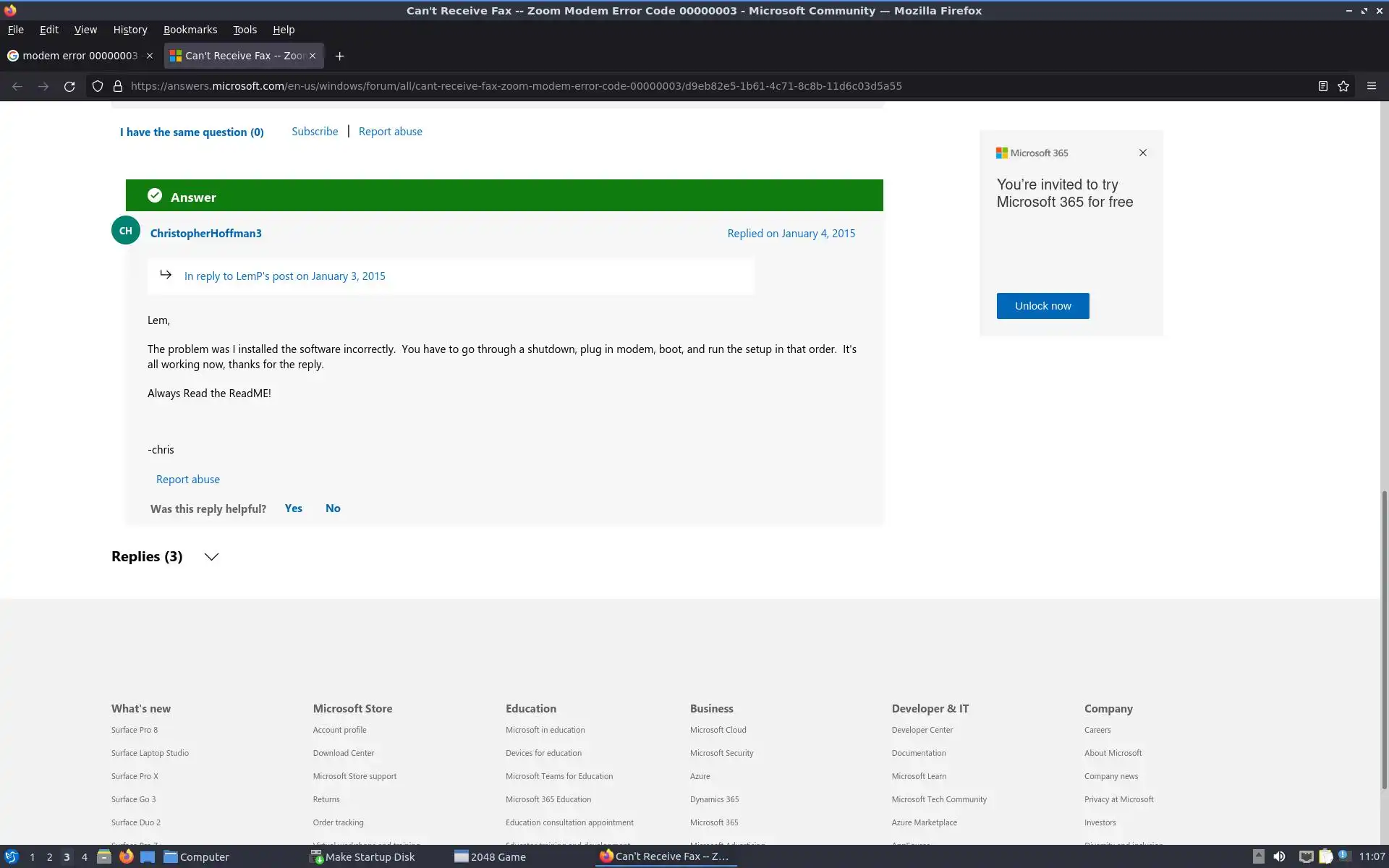
Task: Open ChristopherHoffman3 profile link
Action: click(205, 233)
